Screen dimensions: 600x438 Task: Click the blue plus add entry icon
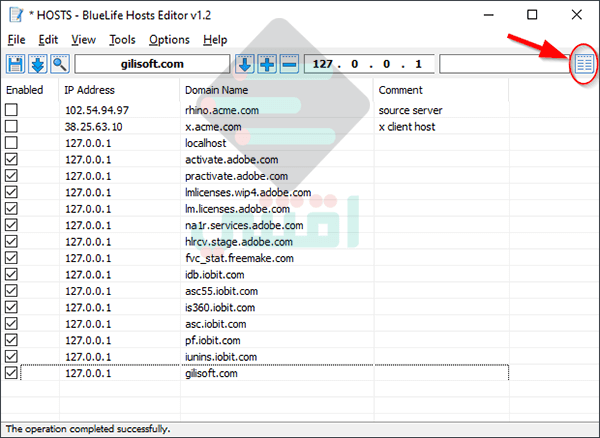[x=267, y=64]
